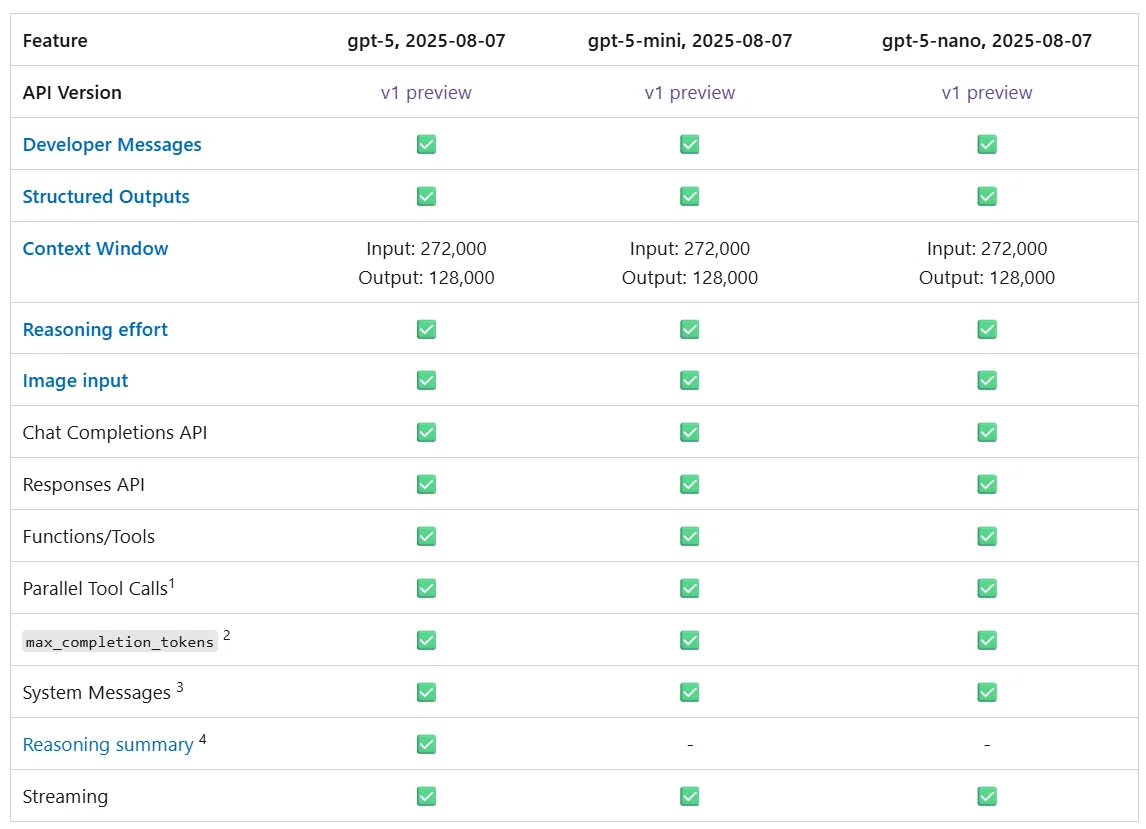Click gpt-5-nano checkmark in Image input row
This screenshot has height=829, width=1146.
[987, 381]
